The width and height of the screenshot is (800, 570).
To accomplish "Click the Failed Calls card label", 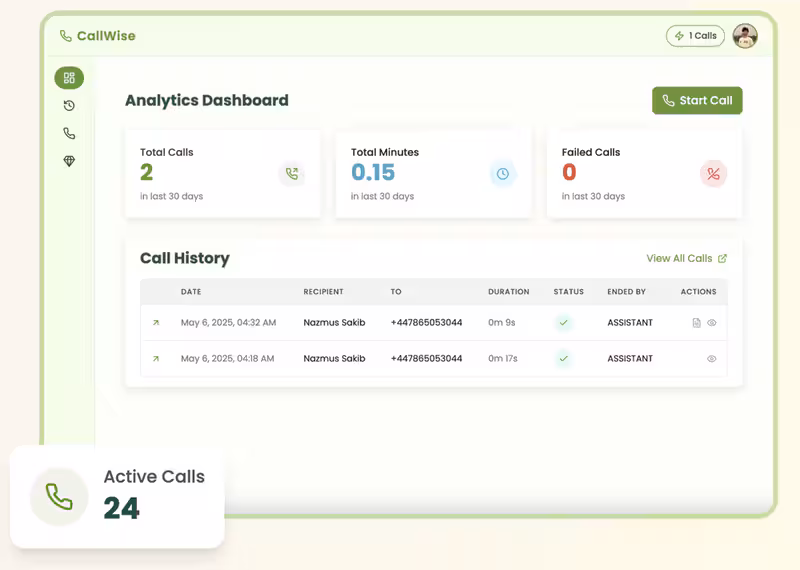I will [591, 152].
